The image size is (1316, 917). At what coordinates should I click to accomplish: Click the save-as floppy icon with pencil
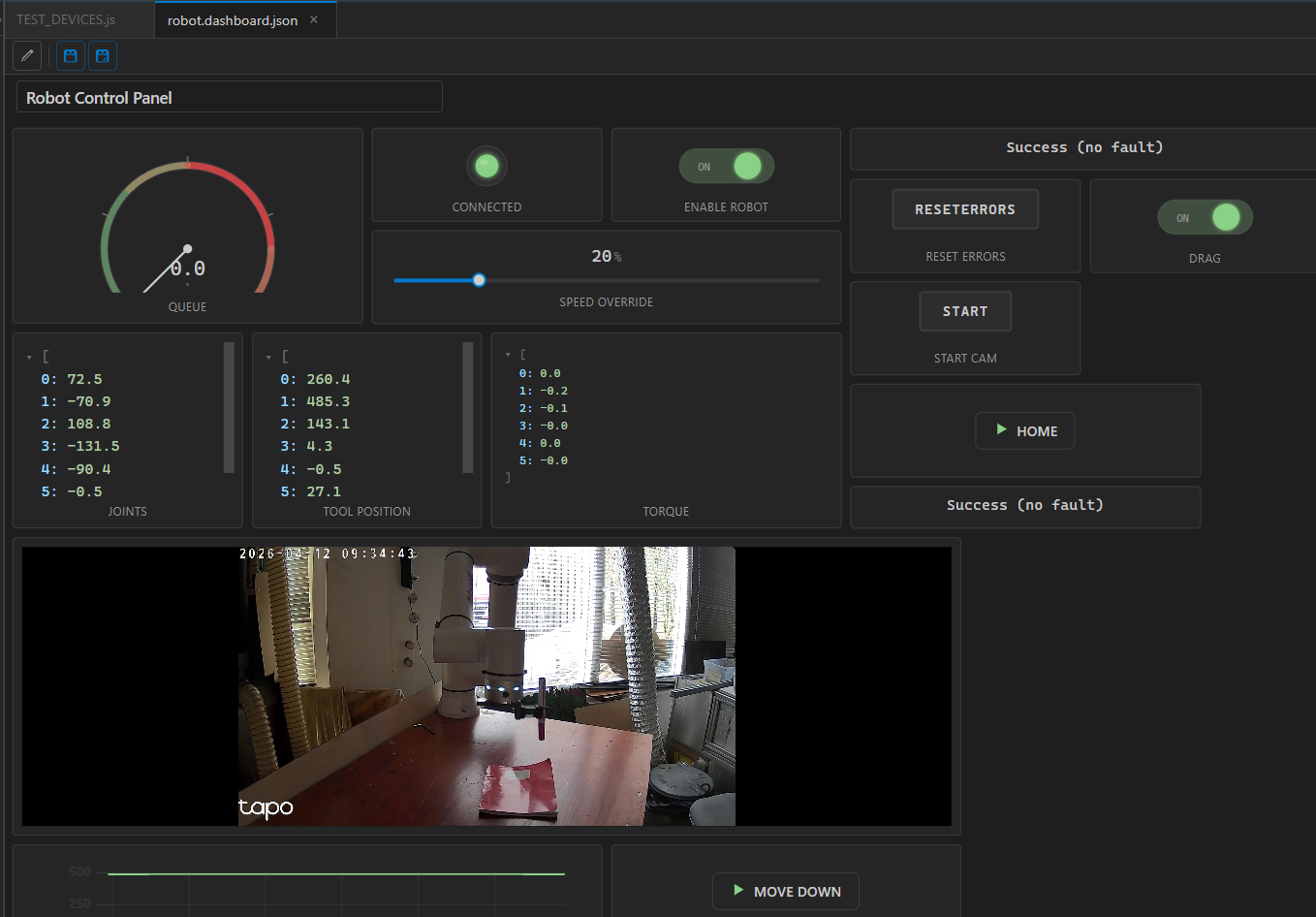click(x=102, y=55)
